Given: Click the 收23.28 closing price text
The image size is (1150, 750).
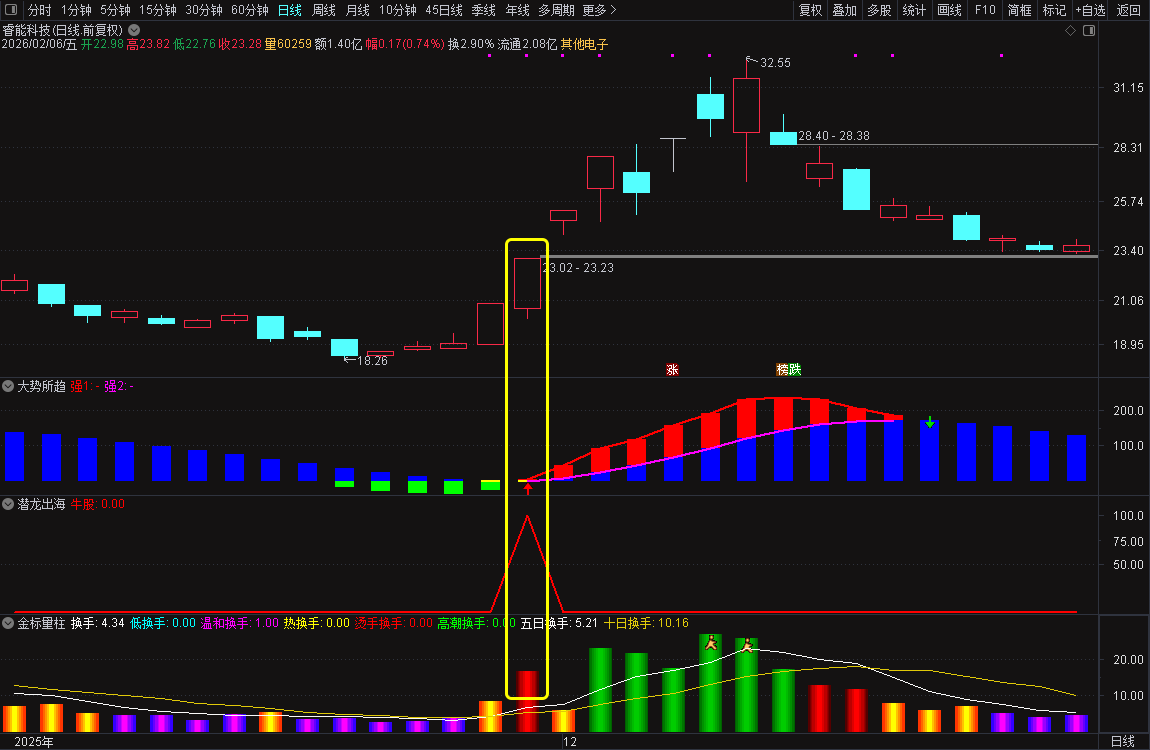Looking at the screenshot, I should pyautogui.click(x=240, y=44).
